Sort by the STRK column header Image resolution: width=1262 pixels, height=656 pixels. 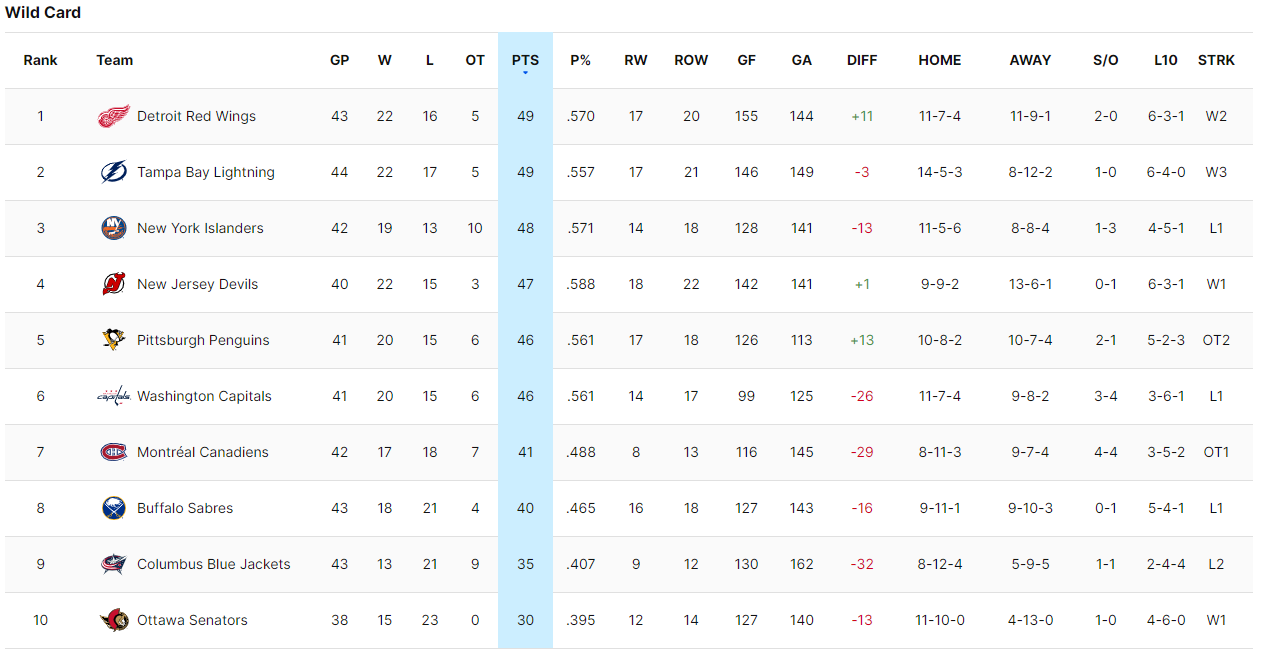(1216, 60)
